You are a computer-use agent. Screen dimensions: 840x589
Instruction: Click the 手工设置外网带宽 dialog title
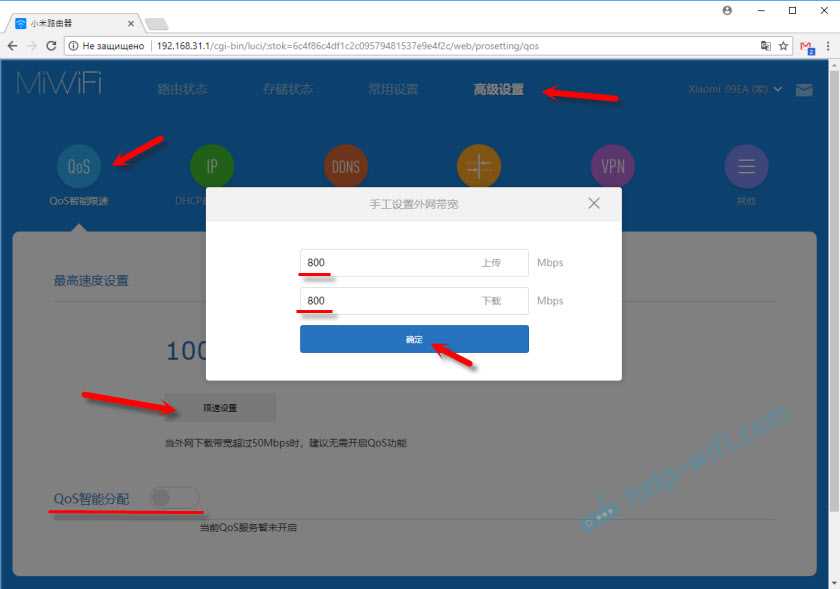[414, 204]
